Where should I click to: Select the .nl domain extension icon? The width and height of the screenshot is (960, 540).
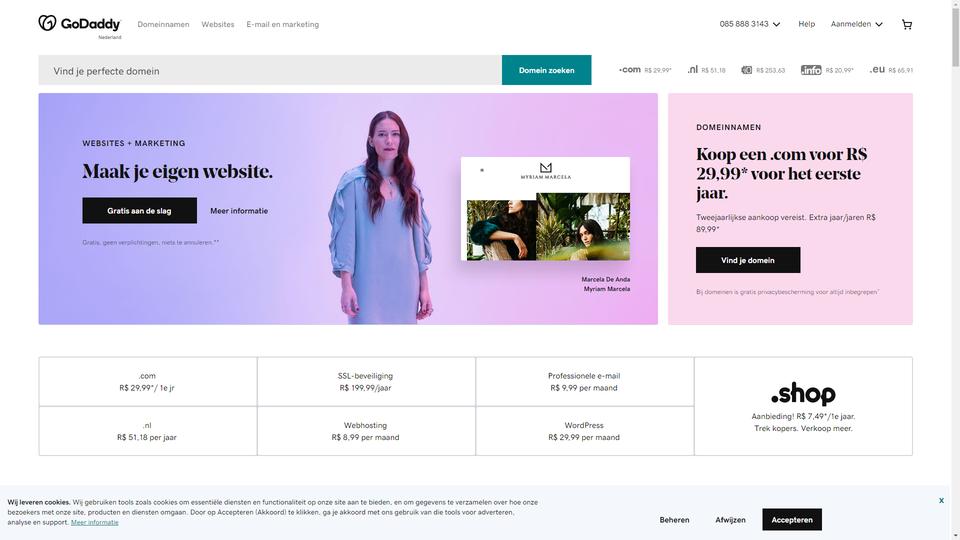point(692,70)
